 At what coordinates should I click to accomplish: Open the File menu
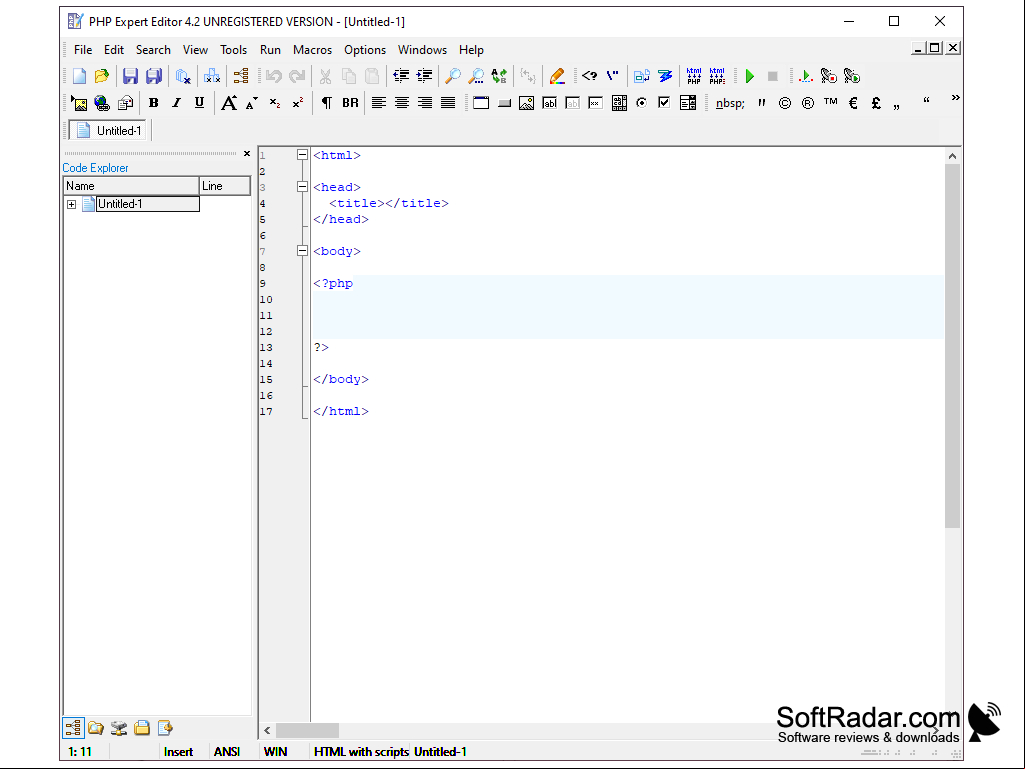(x=83, y=50)
